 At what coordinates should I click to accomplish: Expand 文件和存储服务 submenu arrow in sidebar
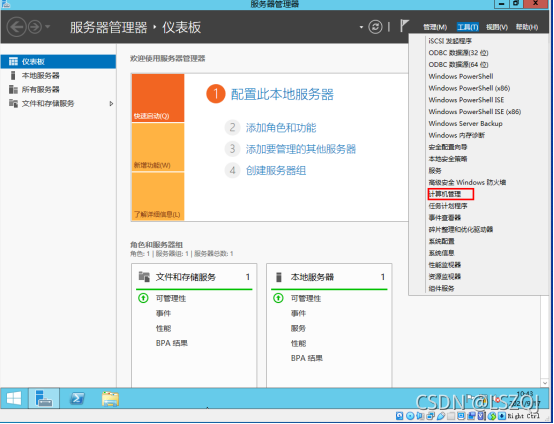point(111,104)
